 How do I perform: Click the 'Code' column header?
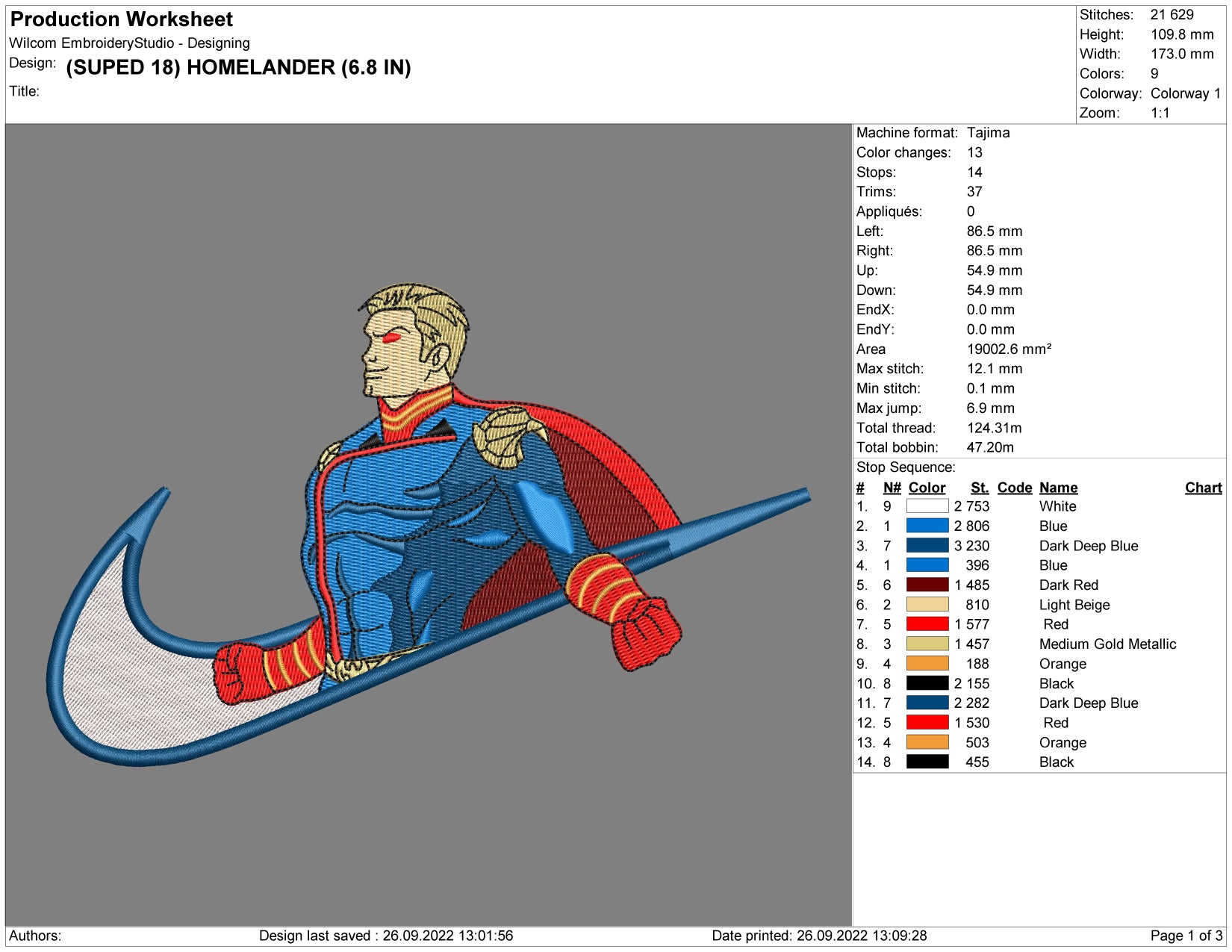click(1015, 488)
